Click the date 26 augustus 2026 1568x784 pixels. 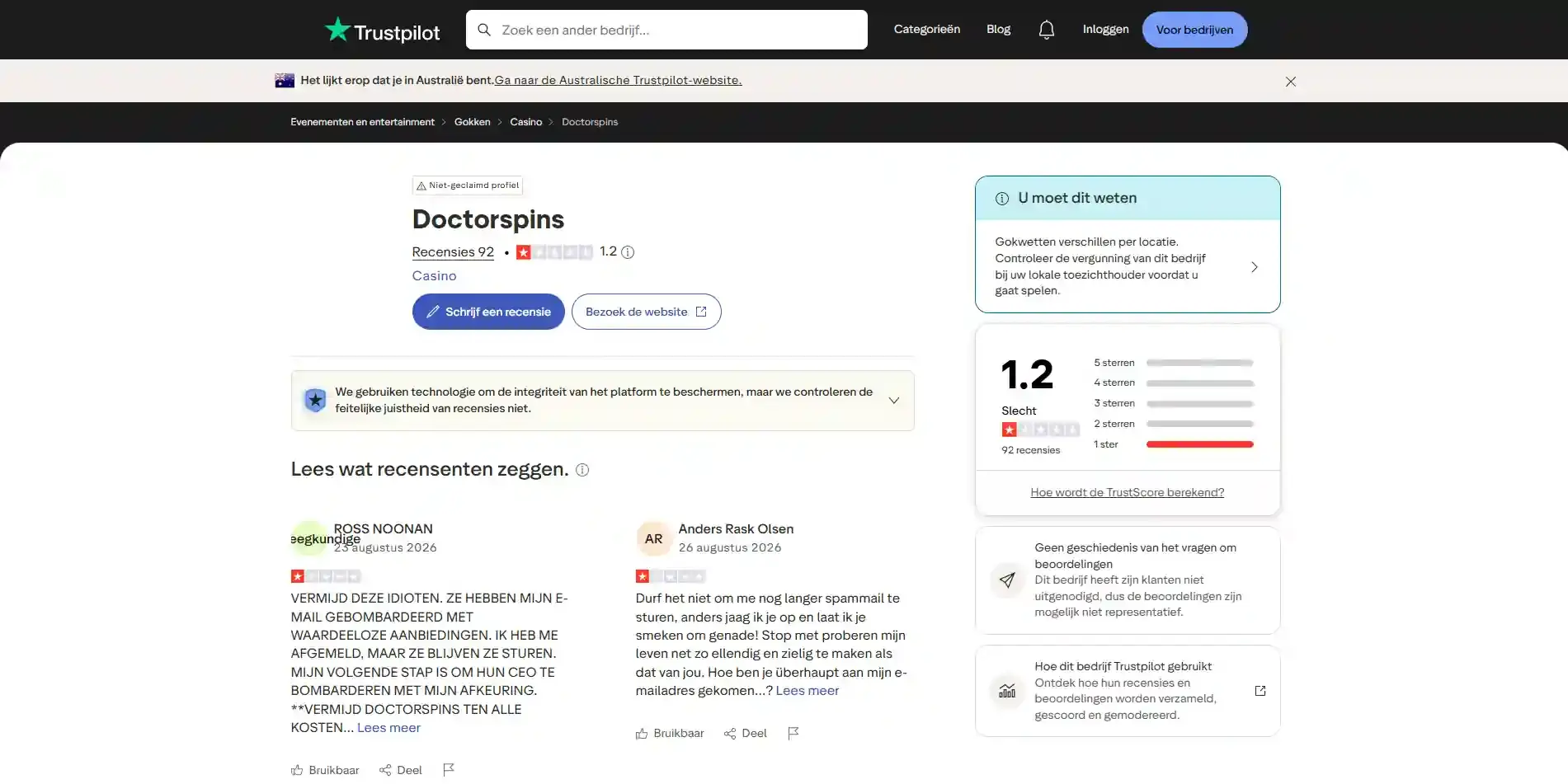click(729, 547)
